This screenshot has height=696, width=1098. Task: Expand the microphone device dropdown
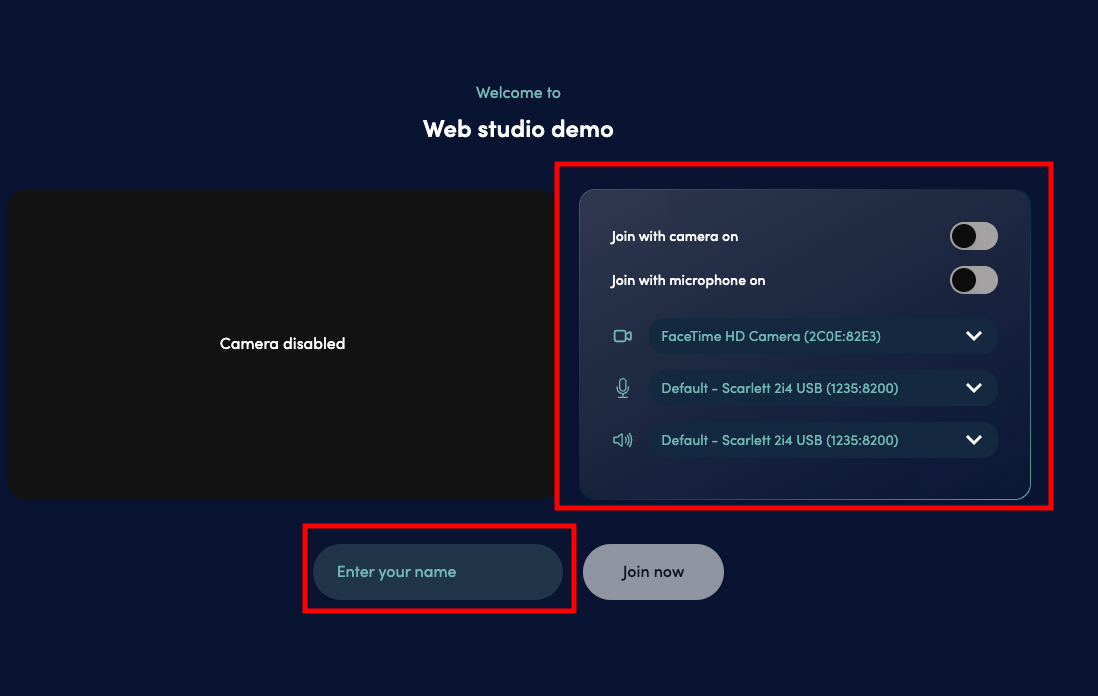(823, 388)
